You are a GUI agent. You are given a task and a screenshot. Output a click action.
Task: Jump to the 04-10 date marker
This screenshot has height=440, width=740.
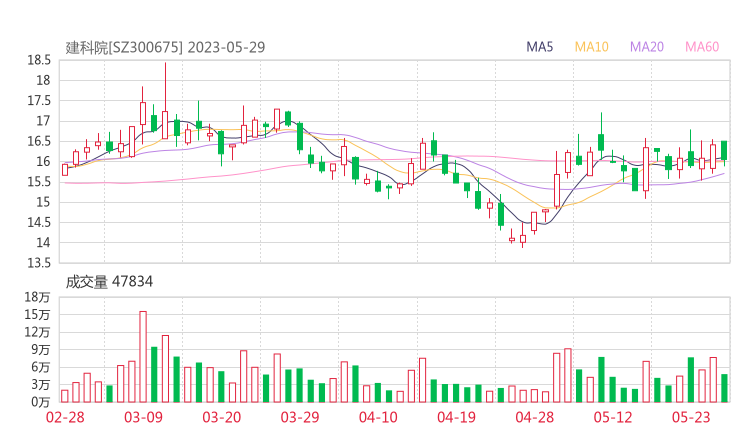tap(378, 418)
